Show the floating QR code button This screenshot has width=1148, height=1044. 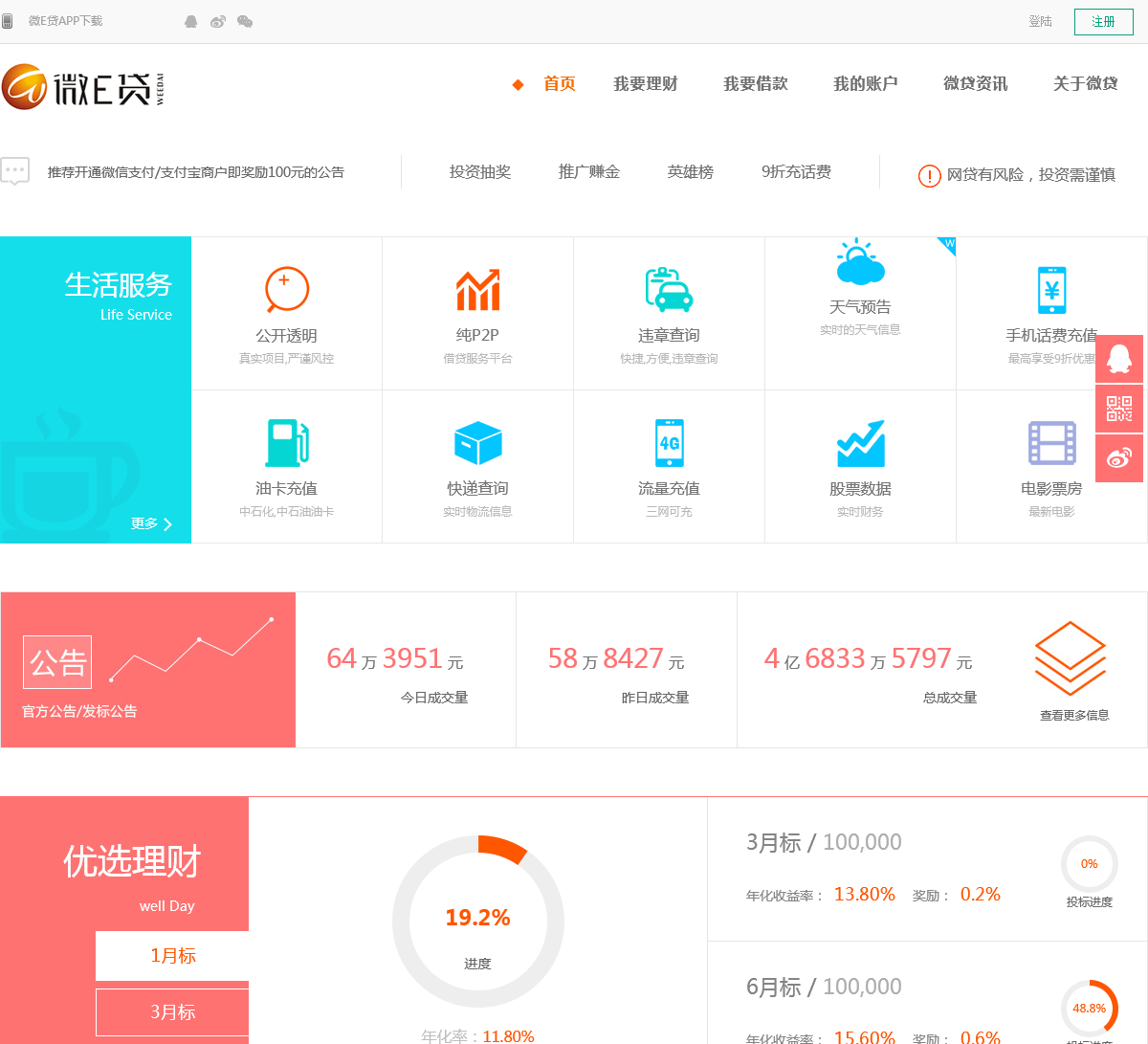click(x=1119, y=409)
